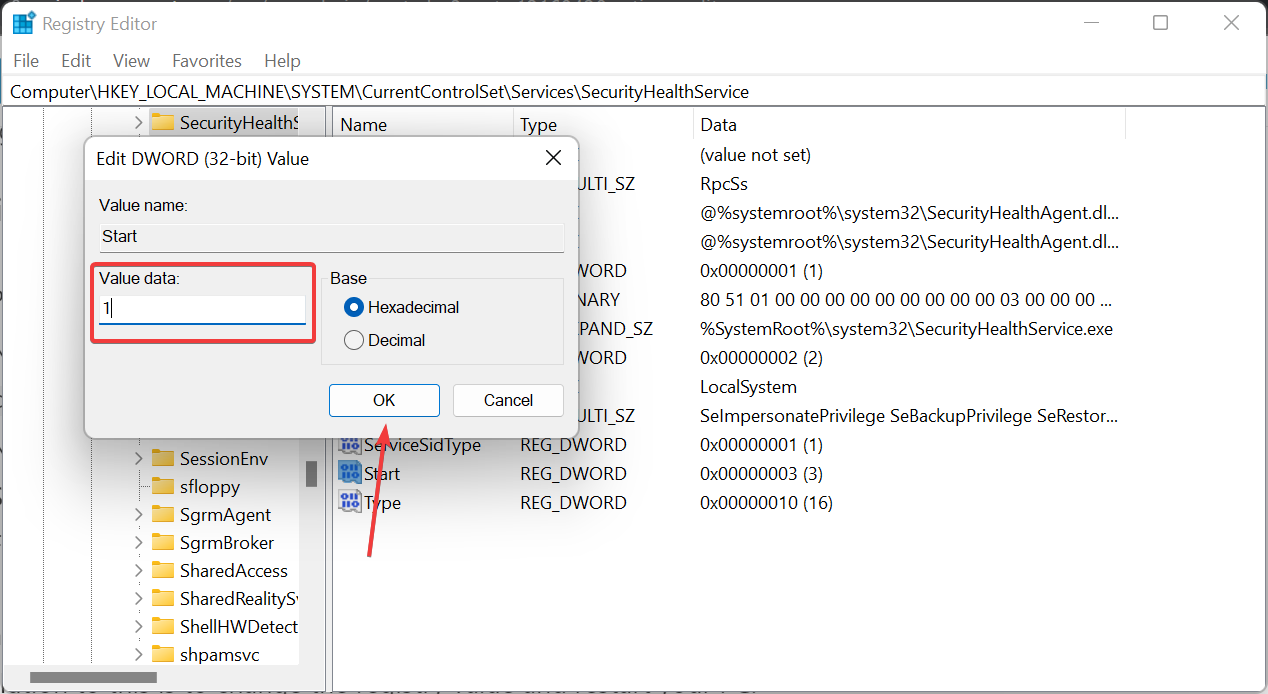Image resolution: width=1268 pixels, height=694 pixels.
Task: Open the Help menu
Action: click(x=282, y=61)
